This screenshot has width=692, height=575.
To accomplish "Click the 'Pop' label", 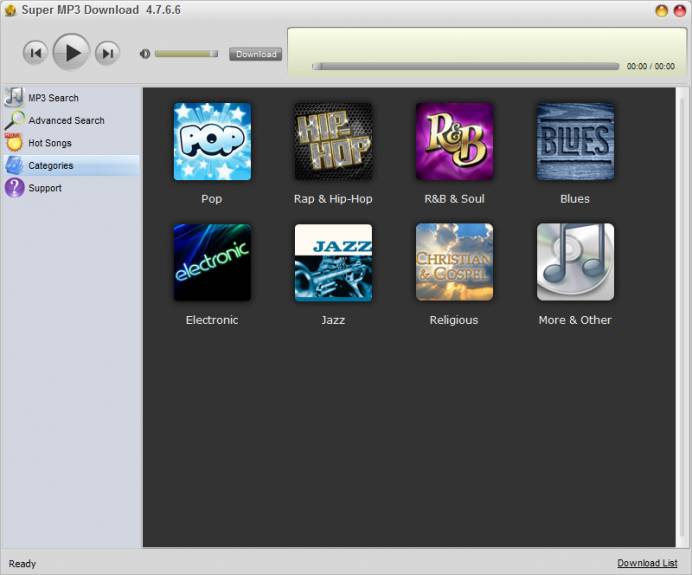I will (212, 199).
